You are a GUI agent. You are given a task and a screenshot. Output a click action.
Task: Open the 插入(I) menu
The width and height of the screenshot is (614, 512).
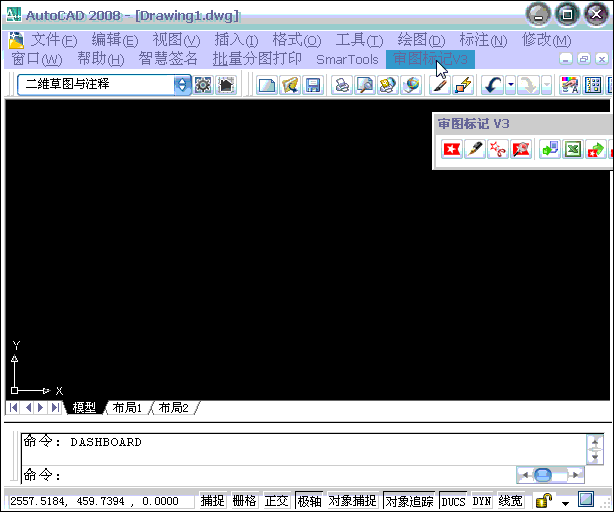click(x=237, y=40)
